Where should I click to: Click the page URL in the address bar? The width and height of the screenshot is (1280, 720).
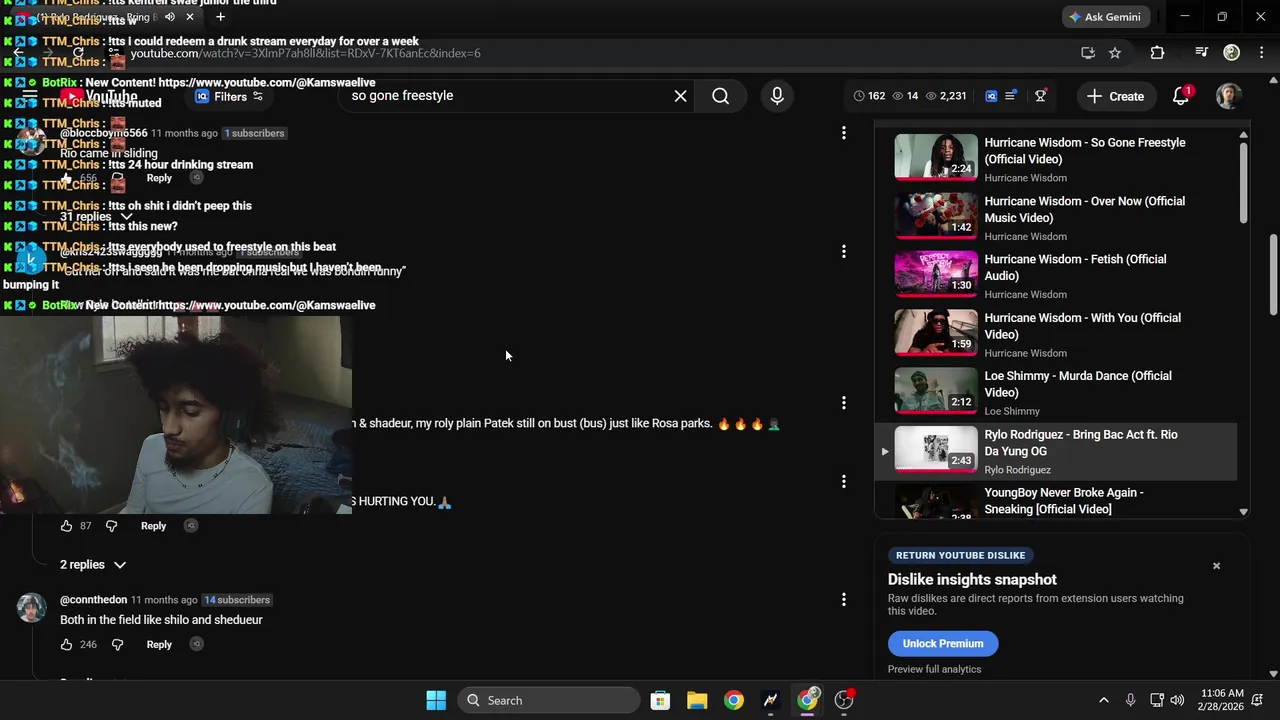(x=305, y=53)
